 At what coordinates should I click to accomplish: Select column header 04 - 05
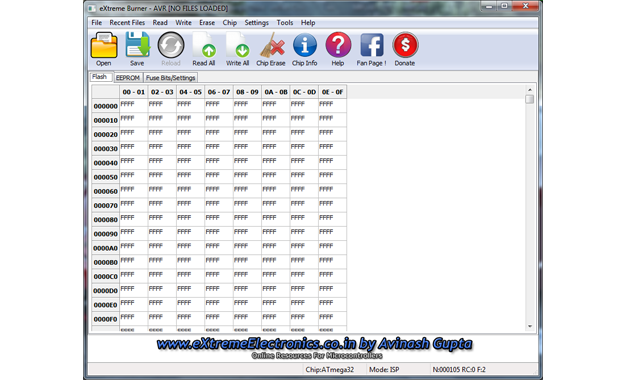tap(190, 92)
